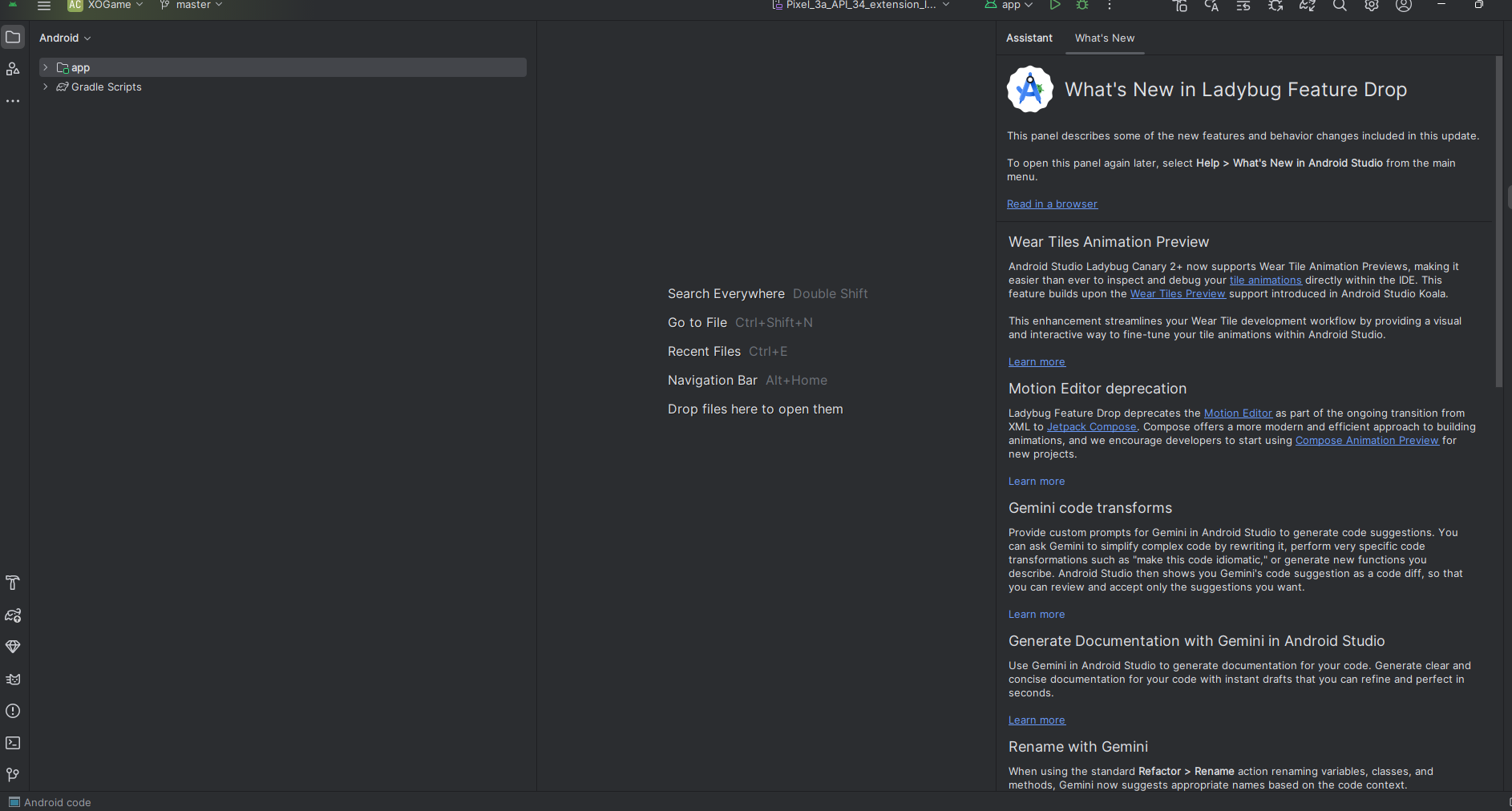Screen dimensions: 1512x811
Task: Expand the app module tree node
Action: coord(46,67)
